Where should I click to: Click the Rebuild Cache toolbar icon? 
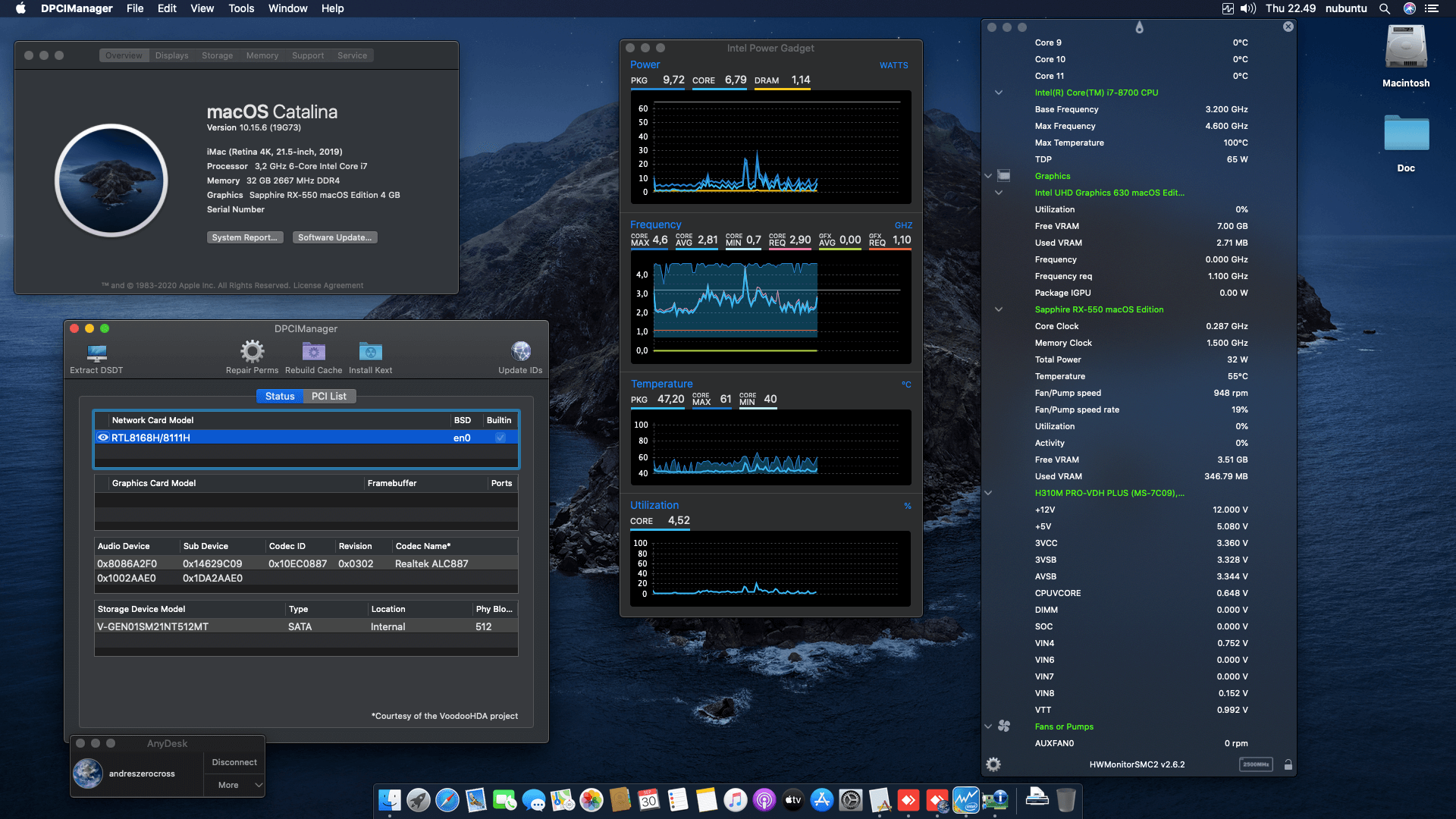pos(313,351)
